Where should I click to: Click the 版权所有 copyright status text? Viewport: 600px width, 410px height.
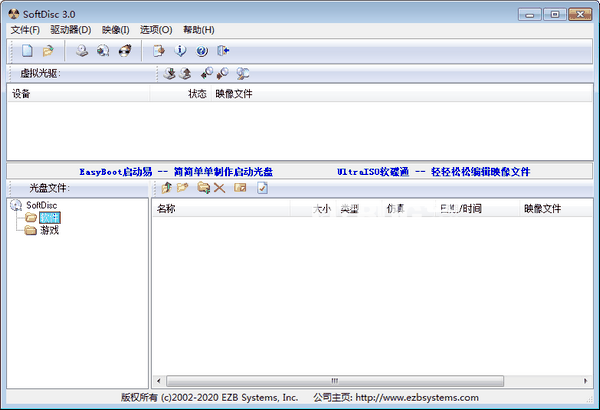pyautogui.click(x=209, y=398)
